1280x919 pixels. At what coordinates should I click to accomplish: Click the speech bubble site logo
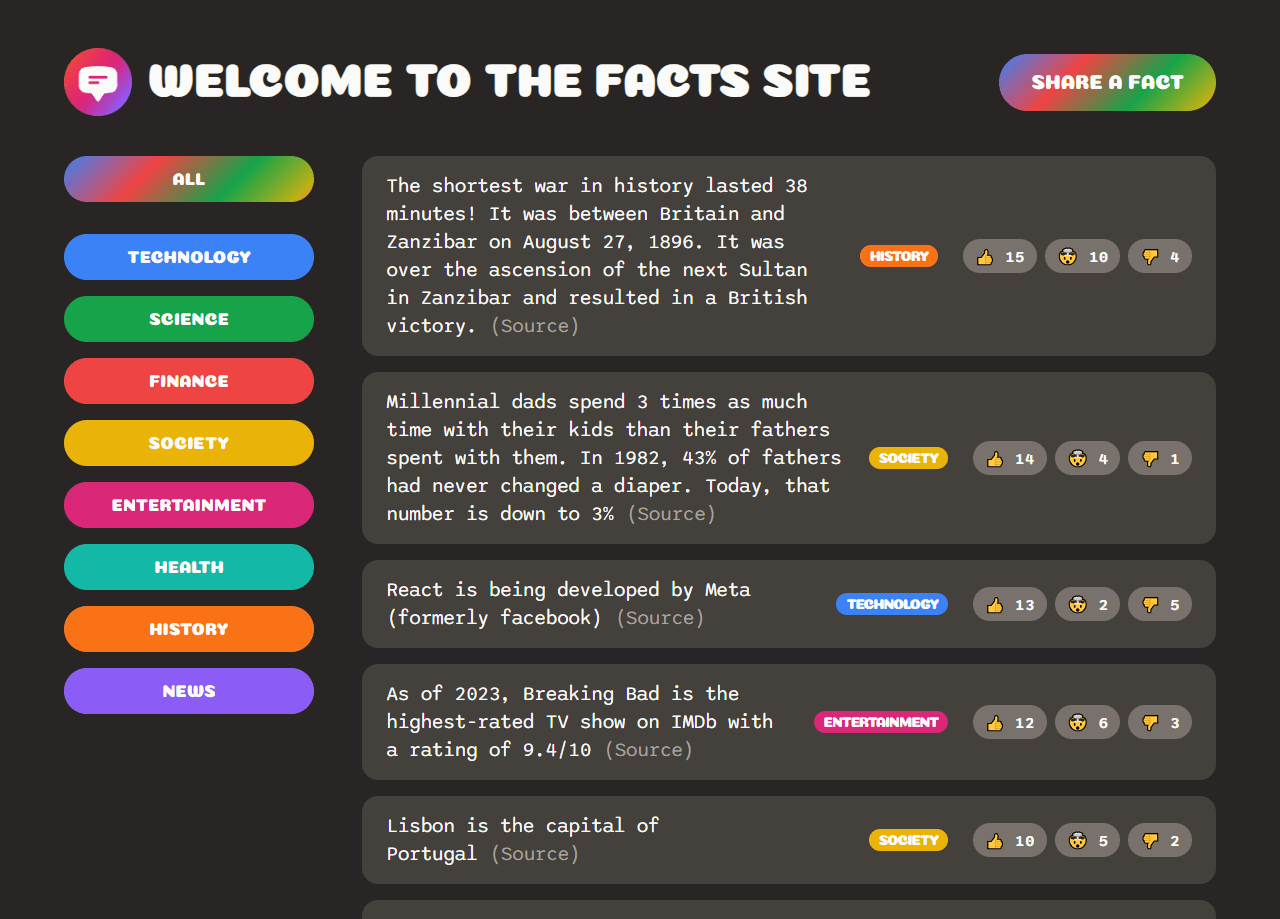(98, 82)
